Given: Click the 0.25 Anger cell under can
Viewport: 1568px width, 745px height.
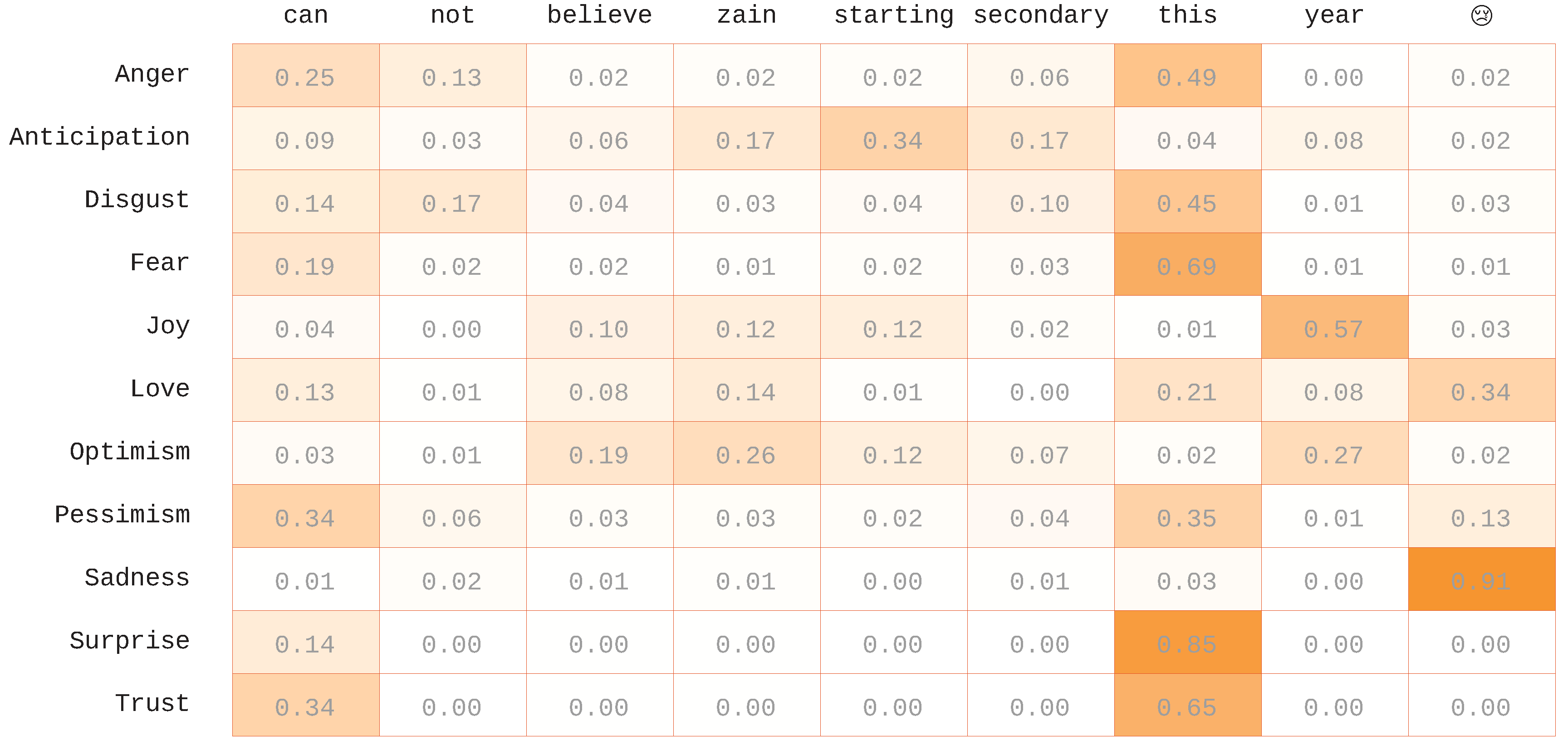Looking at the screenshot, I should (x=305, y=76).
